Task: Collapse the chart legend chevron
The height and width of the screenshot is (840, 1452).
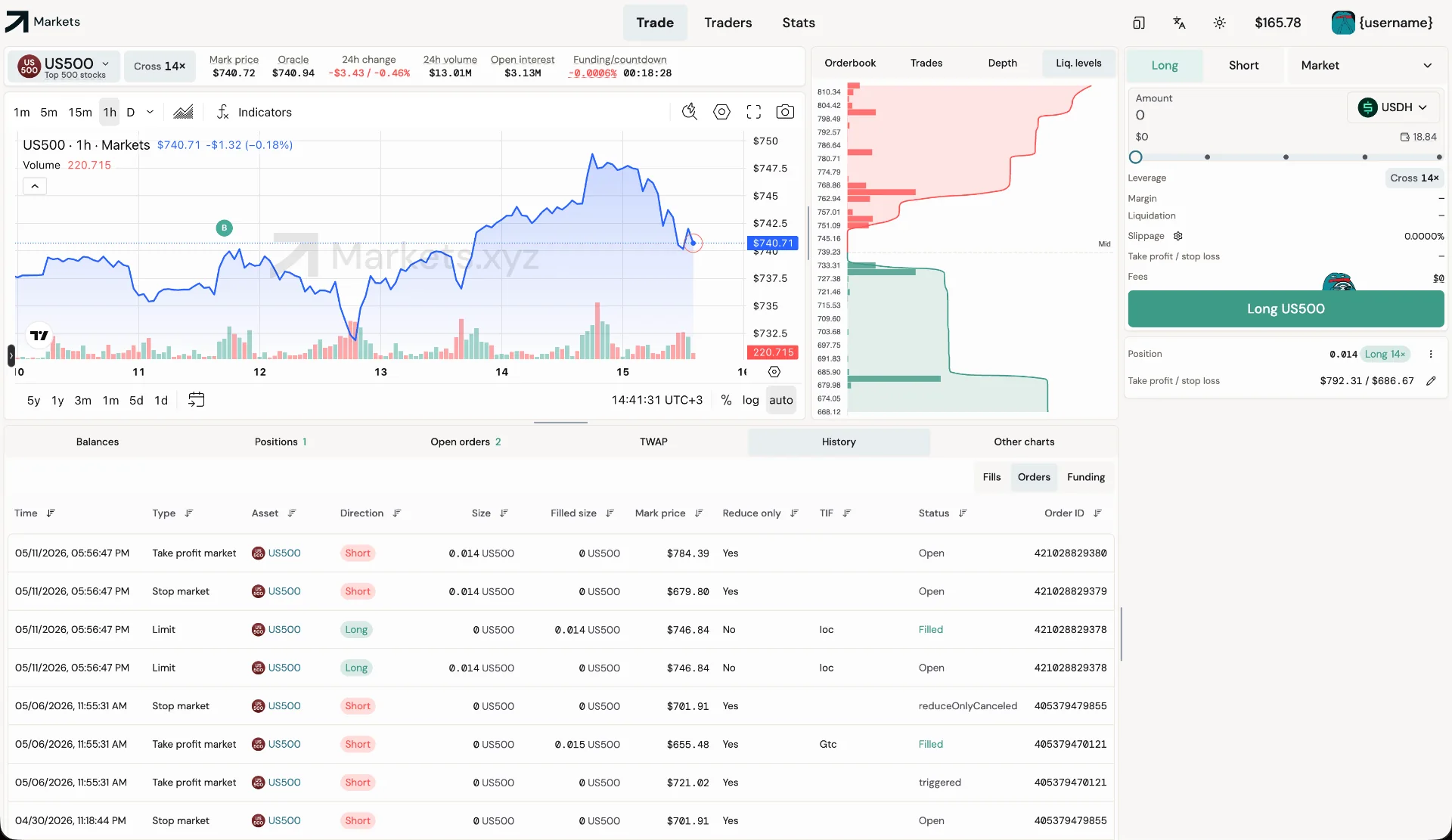Action: point(35,186)
